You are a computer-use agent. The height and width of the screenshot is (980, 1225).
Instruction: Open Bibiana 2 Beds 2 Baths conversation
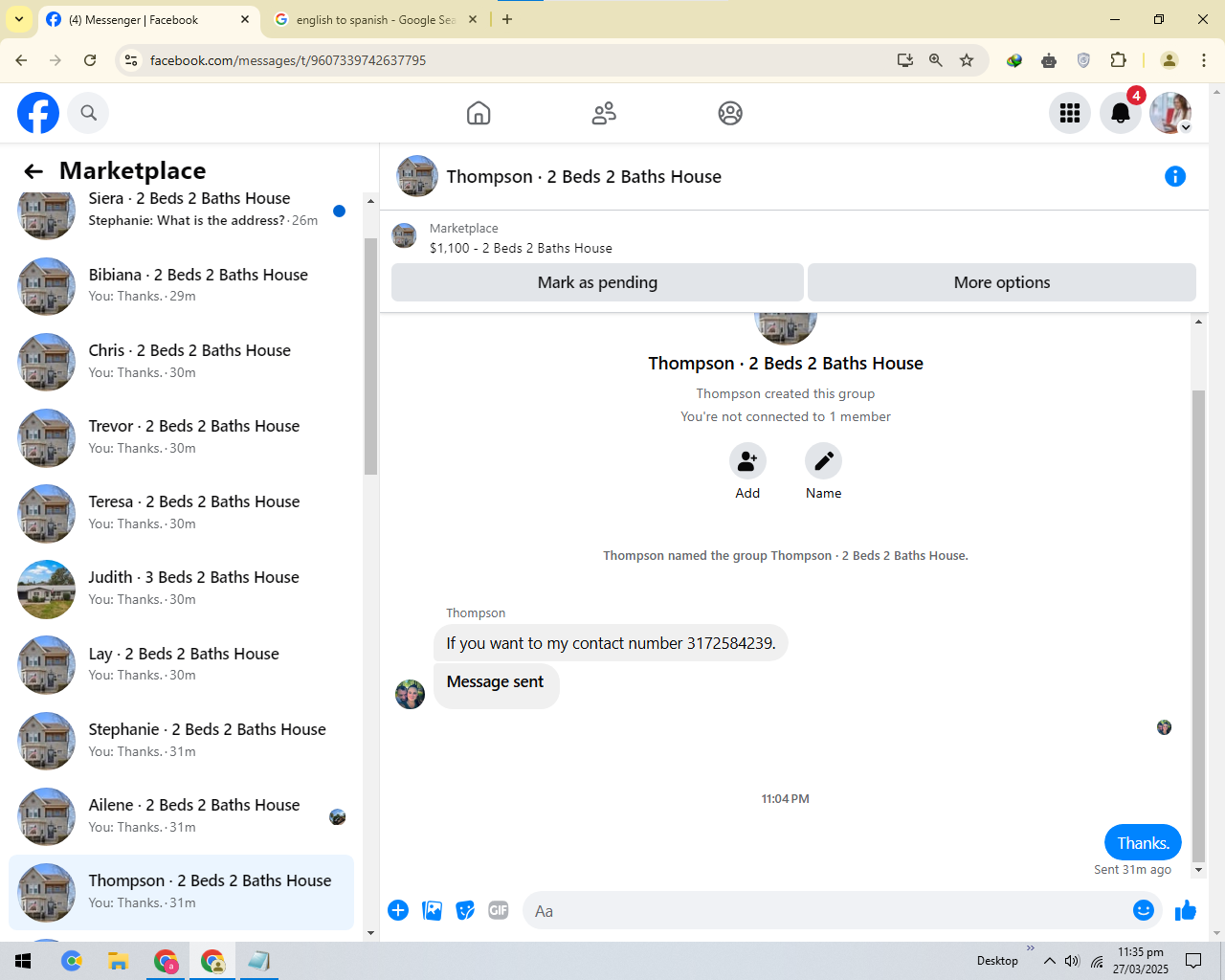pyautogui.click(x=182, y=285)
